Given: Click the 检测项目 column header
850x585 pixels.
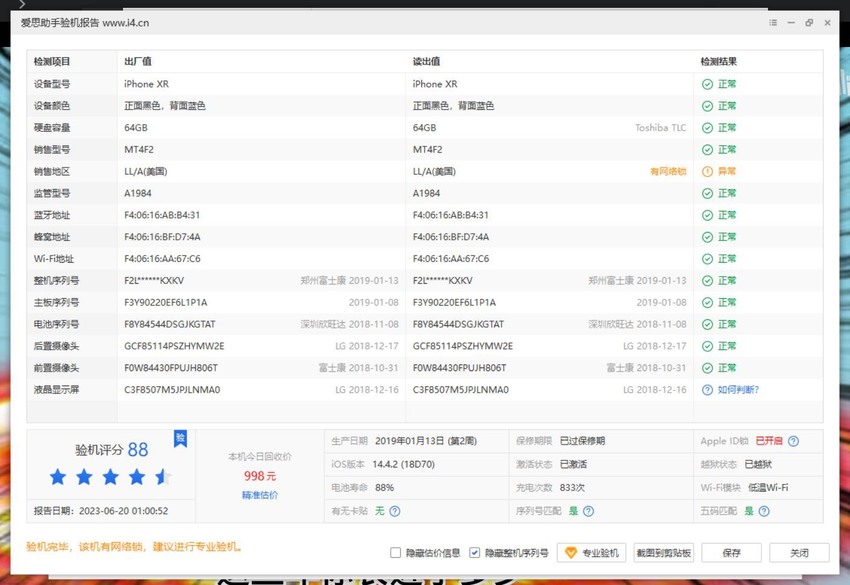Looking at the screenshot, I should coord(52,61).
